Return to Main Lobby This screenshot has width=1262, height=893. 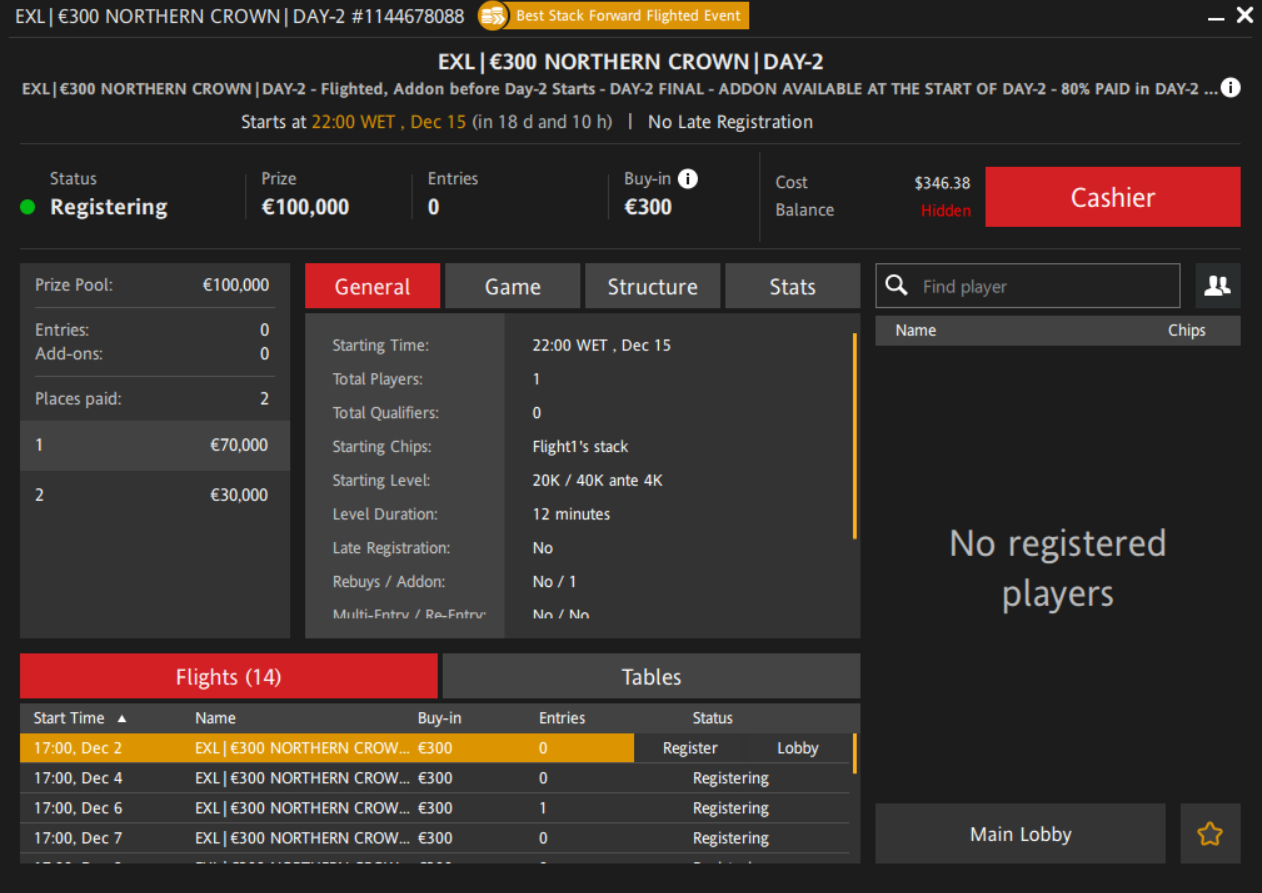[1020, 834]
